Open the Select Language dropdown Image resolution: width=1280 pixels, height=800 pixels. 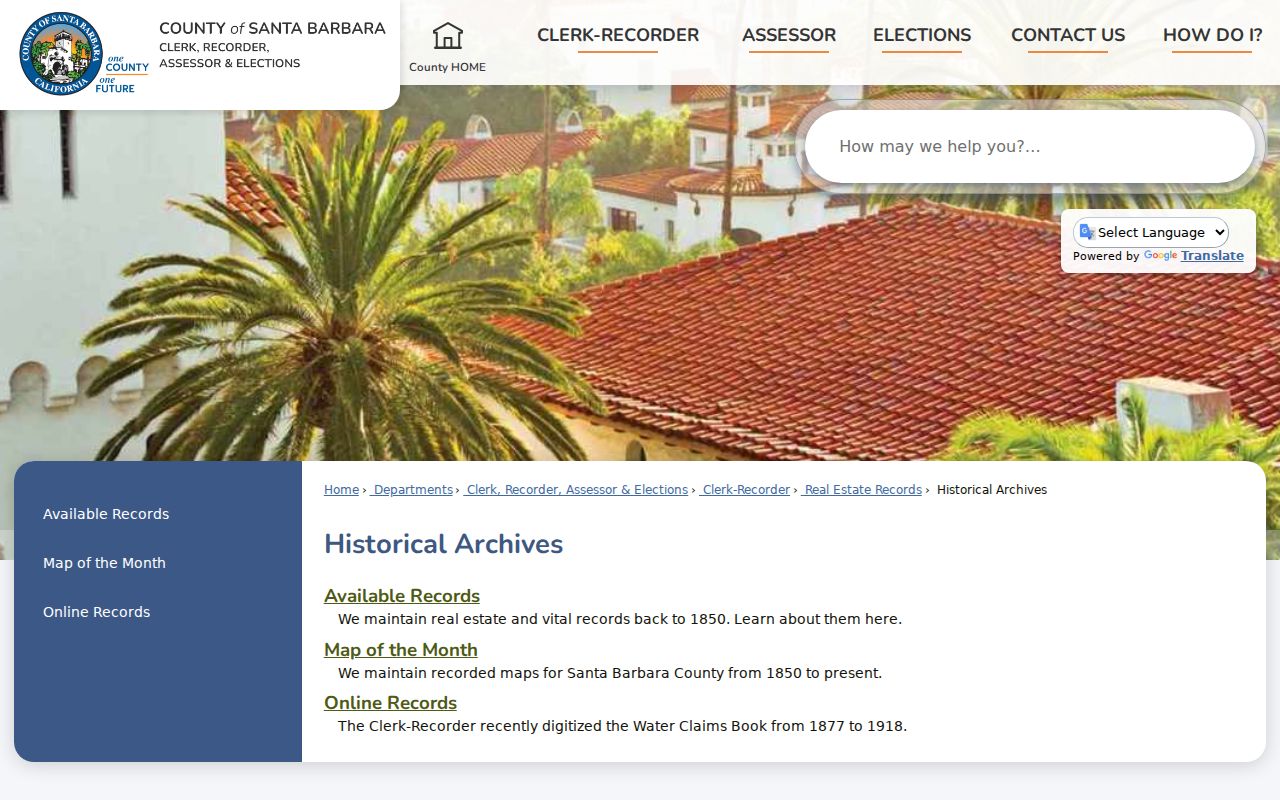[x=1151, y=232]
